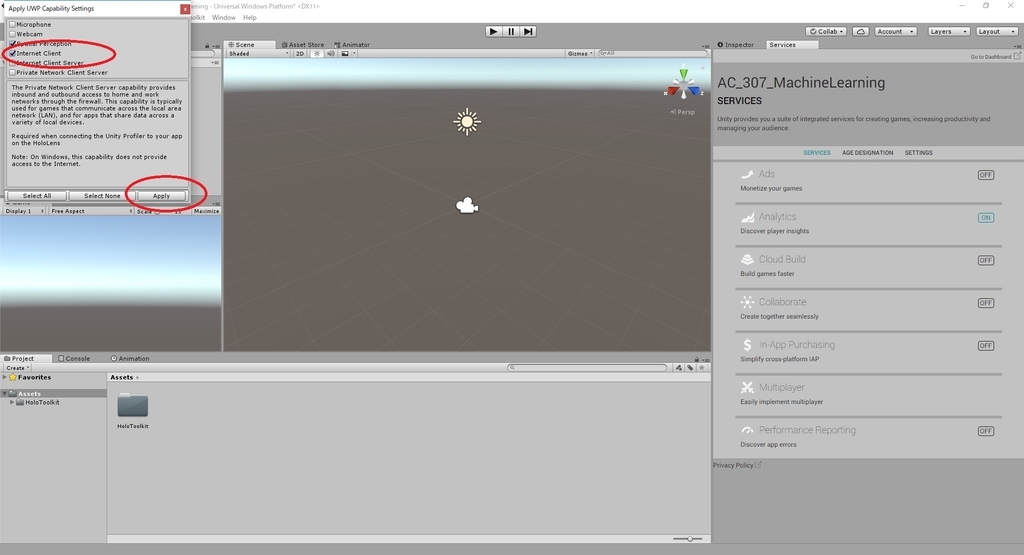The image size is (1024, 555).
Task: Select the SERVICES sub-tab
Action: tap(816, 153)
